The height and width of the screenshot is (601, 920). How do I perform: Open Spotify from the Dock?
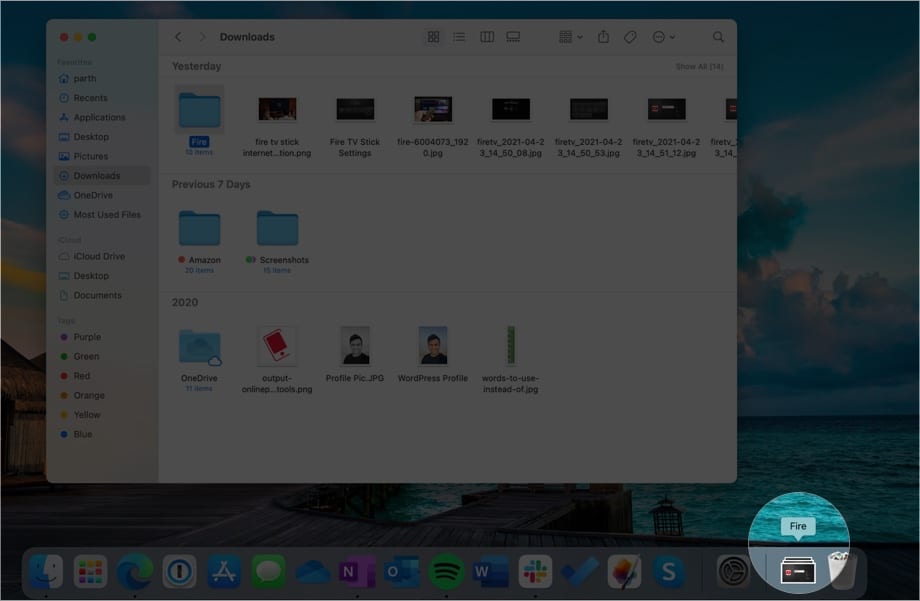446,571
